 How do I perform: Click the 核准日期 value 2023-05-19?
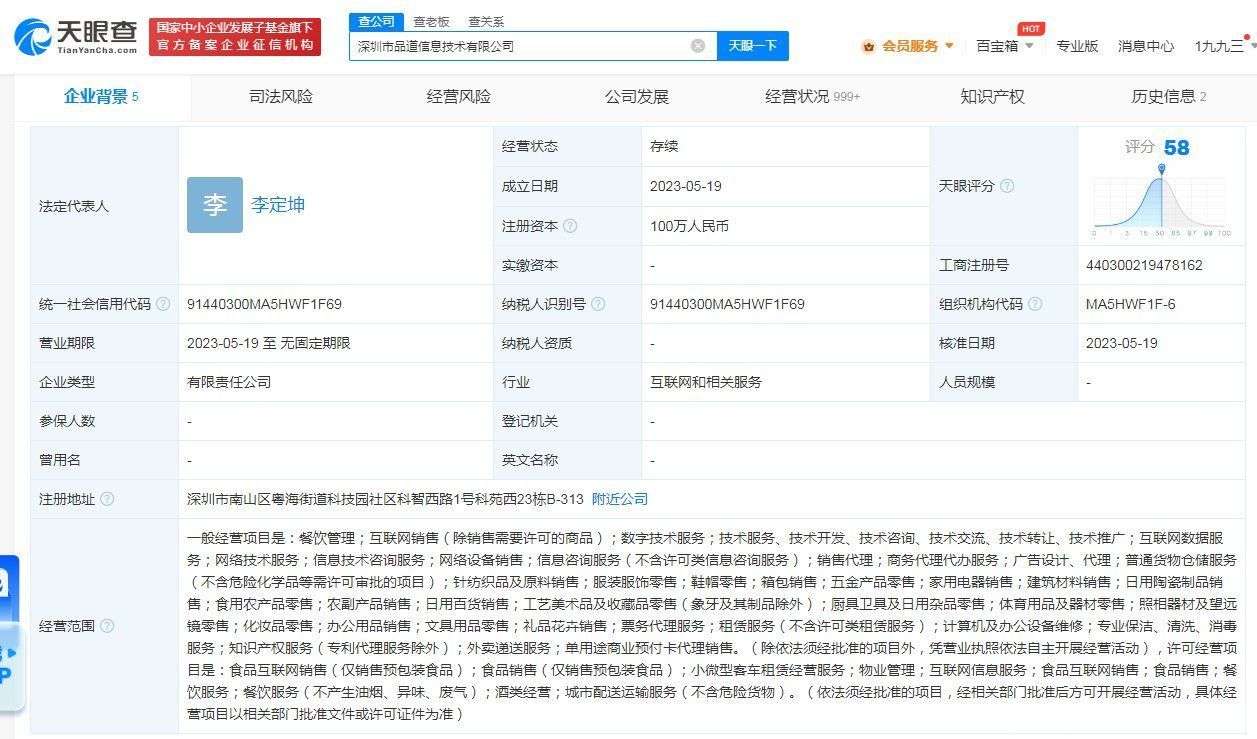point(1121,343)
